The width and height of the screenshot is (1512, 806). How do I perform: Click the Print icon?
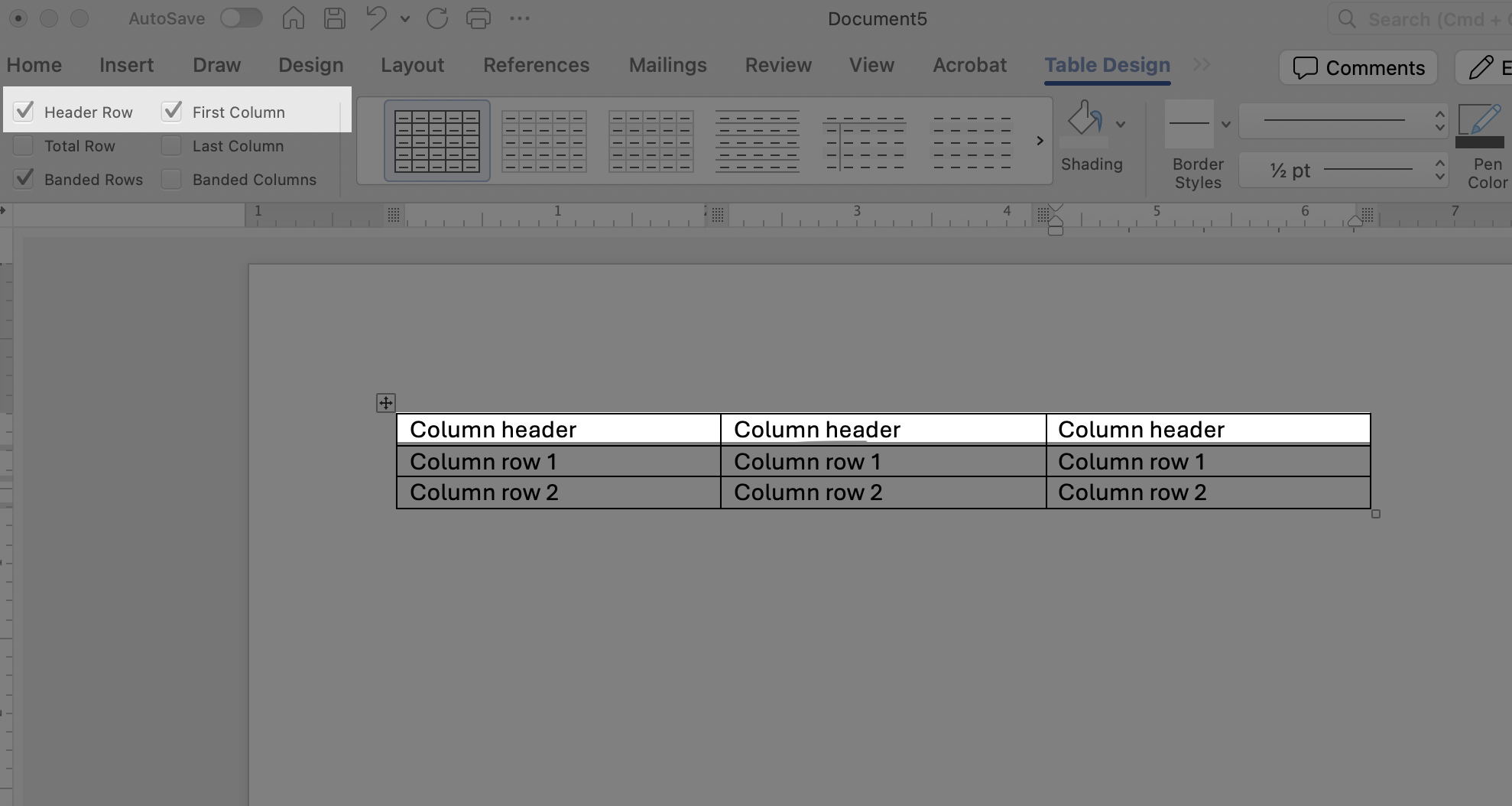(x=479, y=18)
